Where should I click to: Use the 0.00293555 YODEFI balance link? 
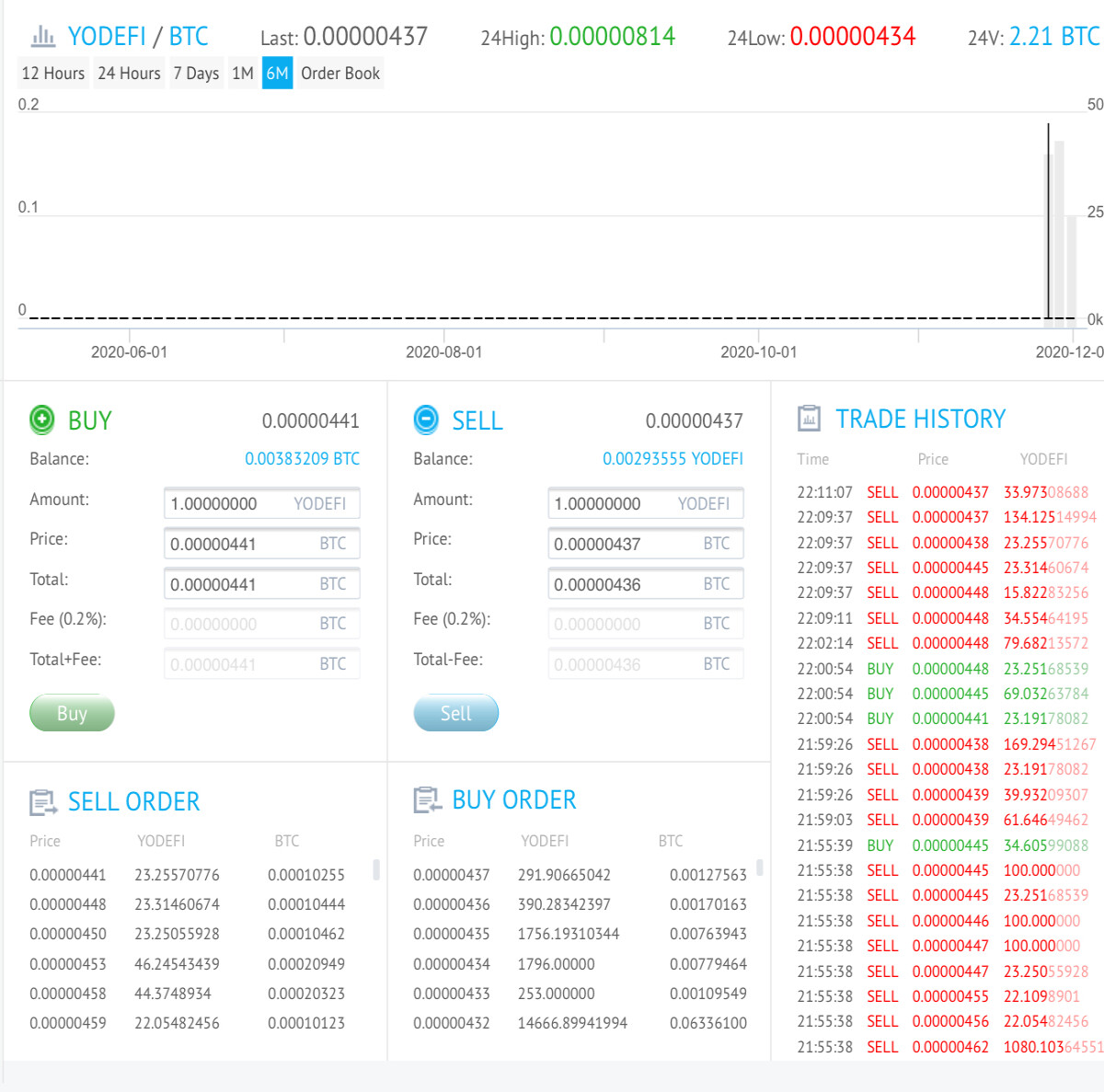point(673,458)
